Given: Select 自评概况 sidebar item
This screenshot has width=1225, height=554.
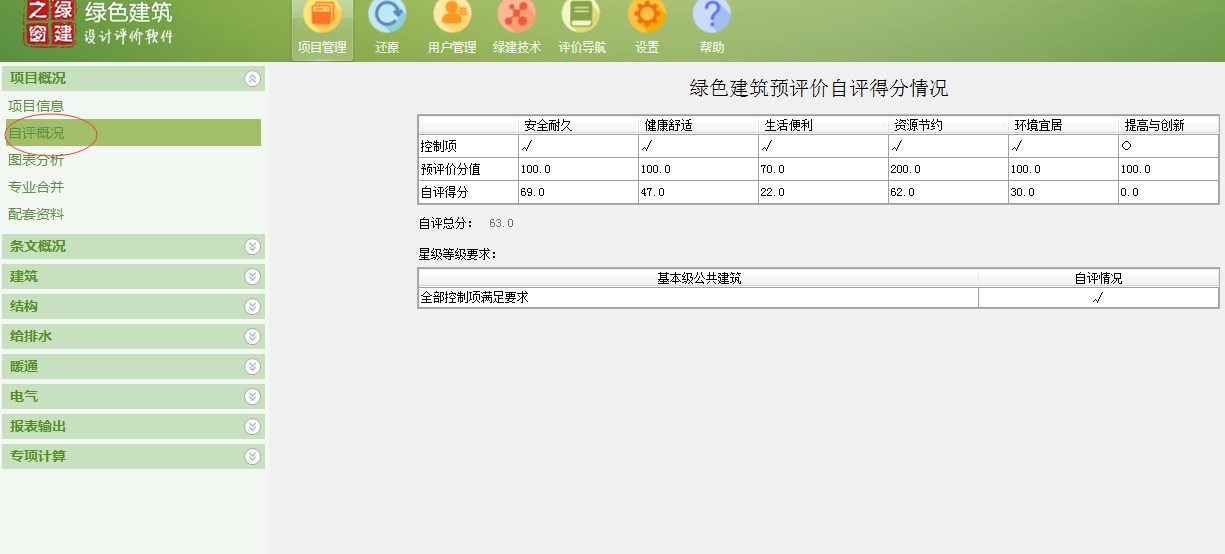Looking at the screenshot, I should pyautogui.click(x=36, y=133).
